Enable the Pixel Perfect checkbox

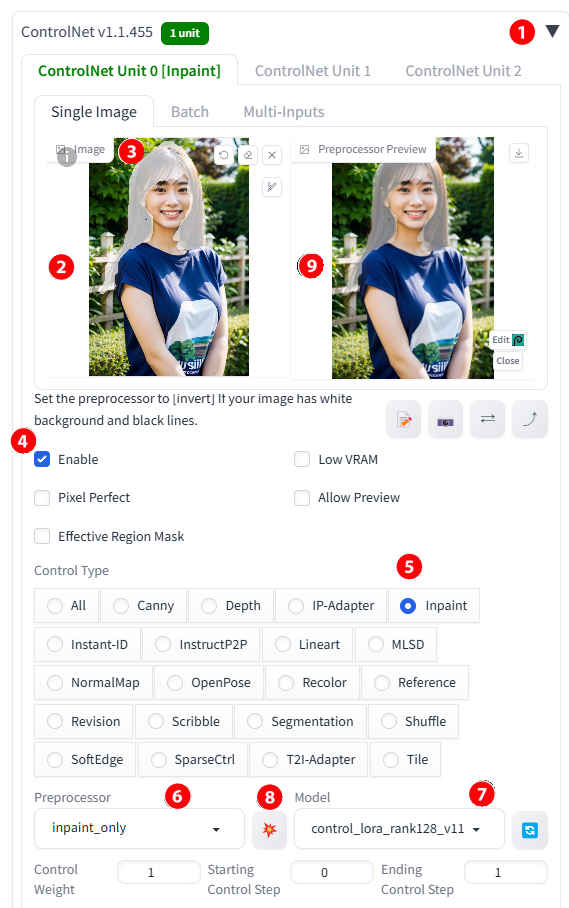pos(42,497)
